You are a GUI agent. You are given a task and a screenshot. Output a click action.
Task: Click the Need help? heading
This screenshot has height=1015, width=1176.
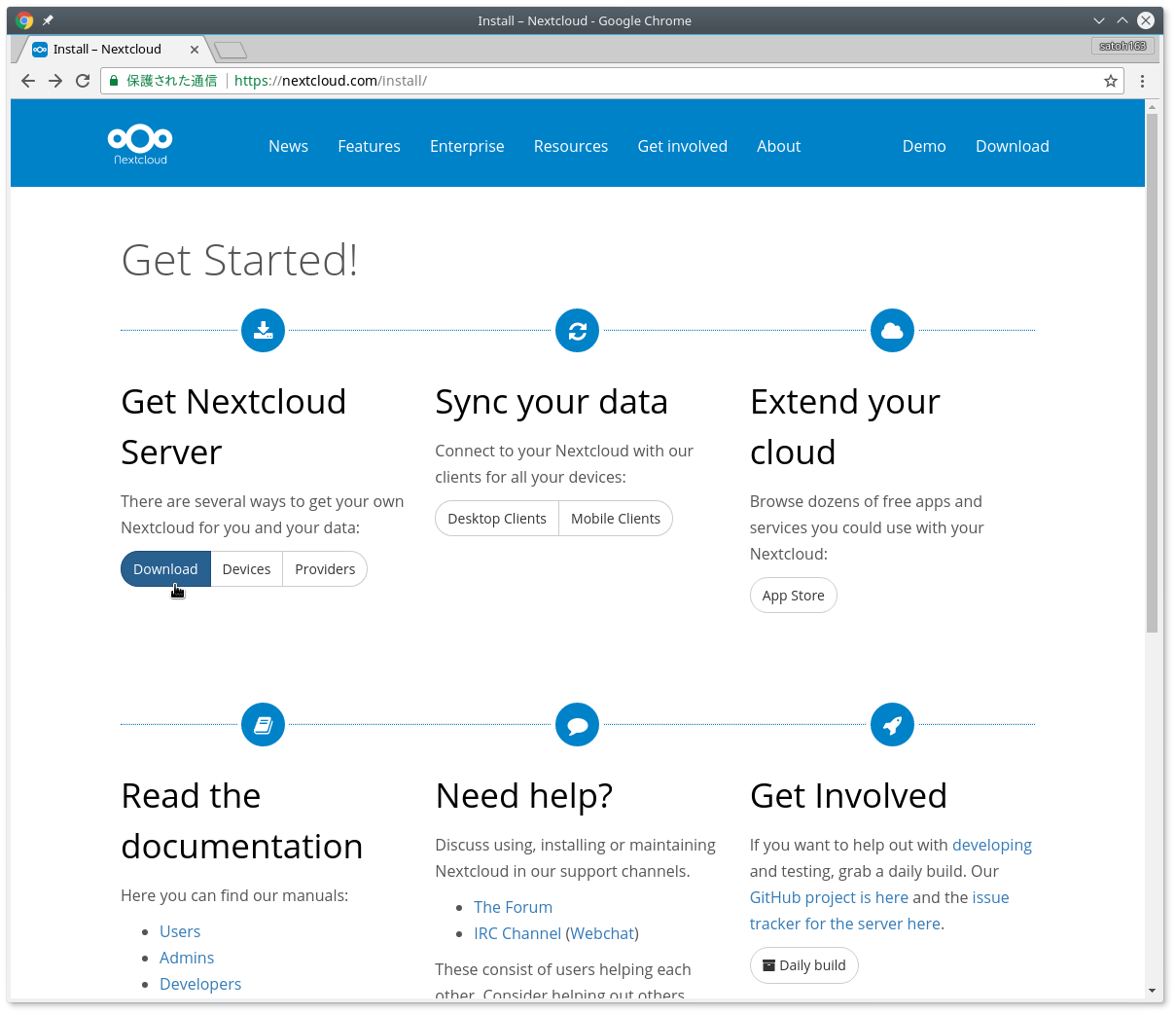click(x=524, y=795)
